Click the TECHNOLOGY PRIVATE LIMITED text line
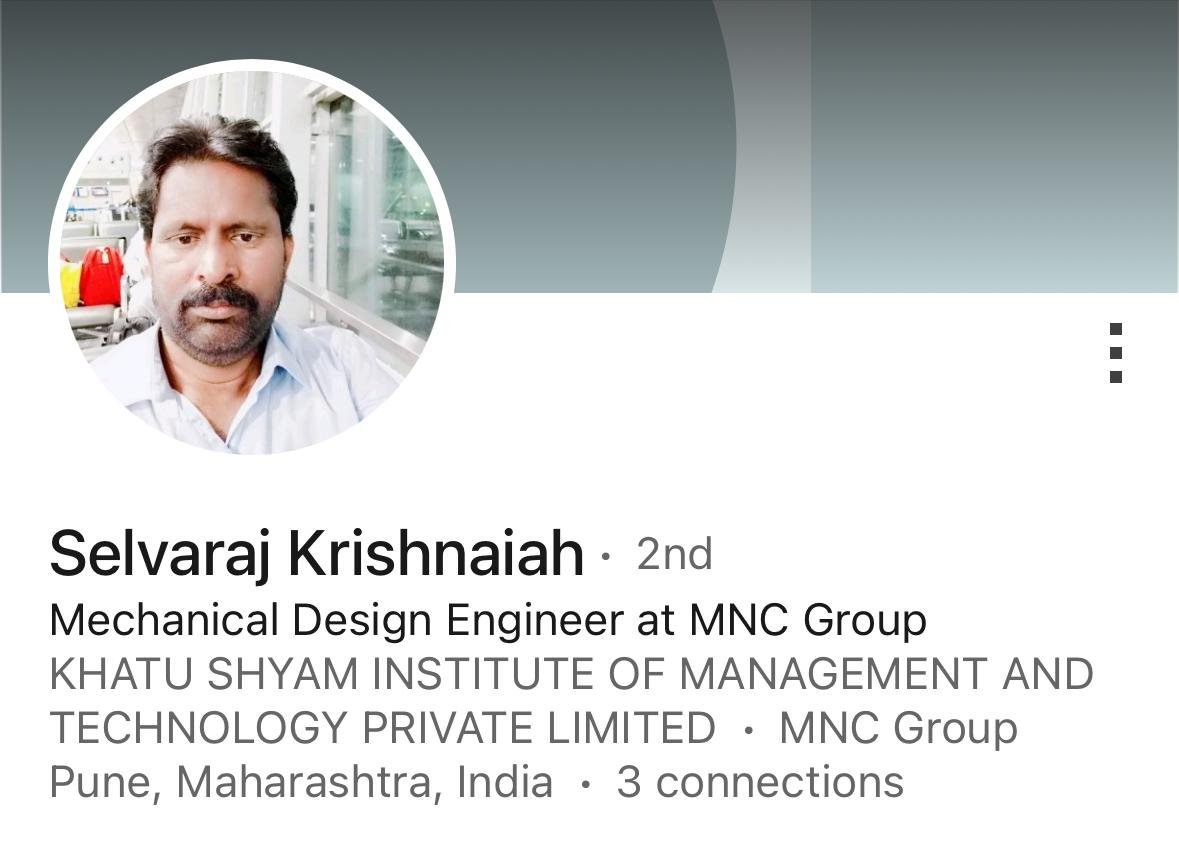This screenshot has height=843, width=1179. pyautogui.click(x=383, y=728)
